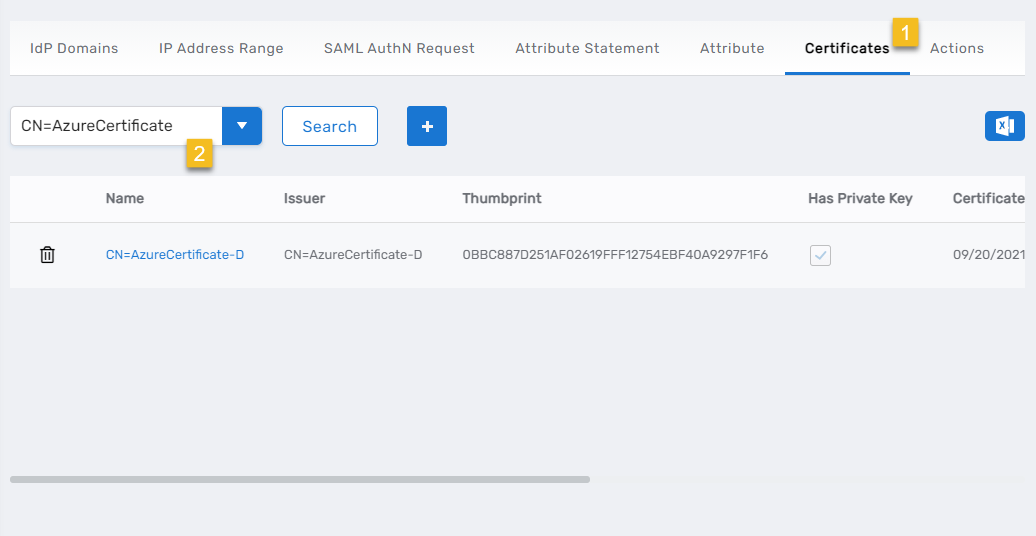Click the Has Private Key column header
Viewport: 1036px width, 536px height.
[x=860, y=198]
